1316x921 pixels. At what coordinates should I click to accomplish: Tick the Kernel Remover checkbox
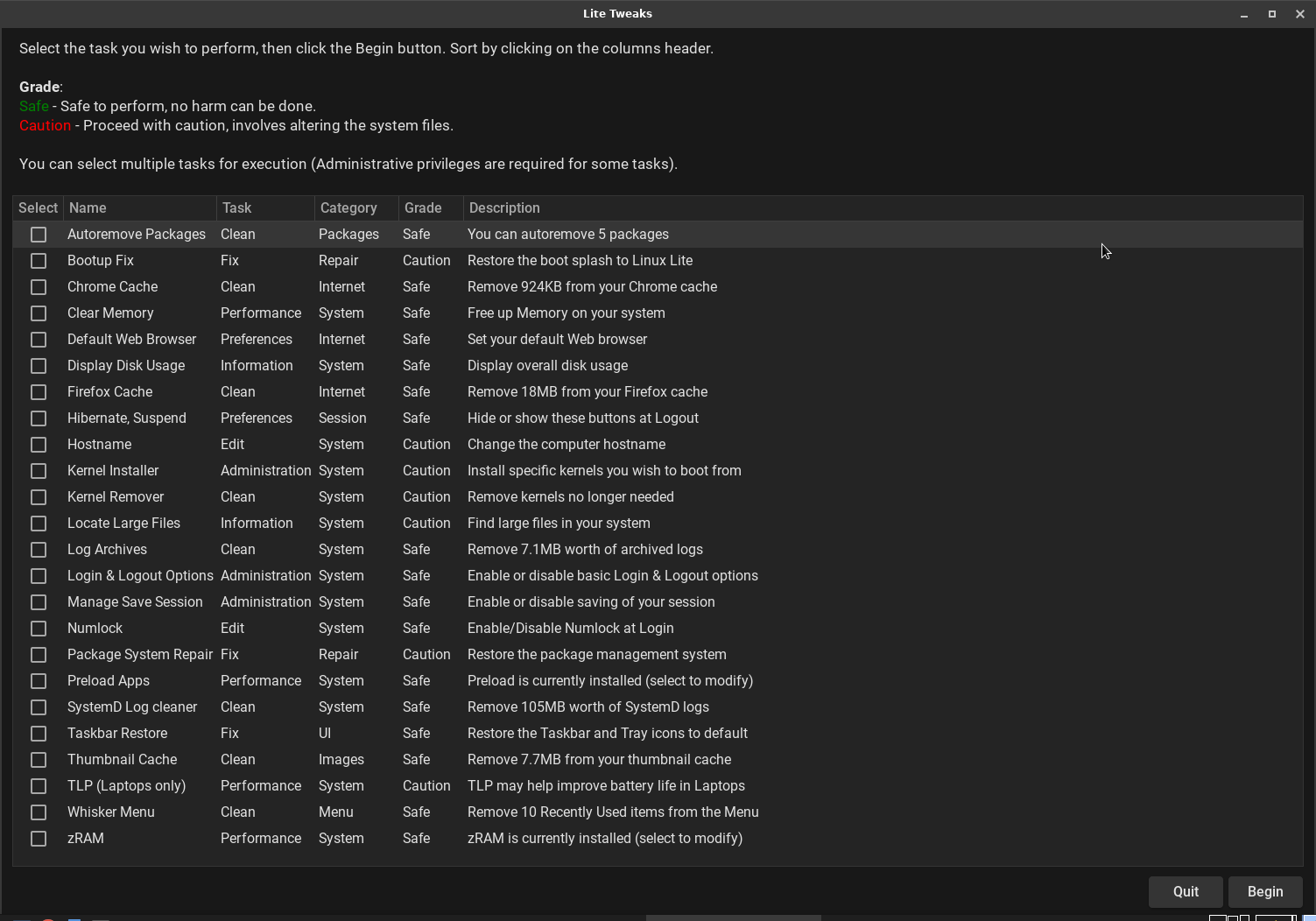pyautogui.click(x=39, y=497)
